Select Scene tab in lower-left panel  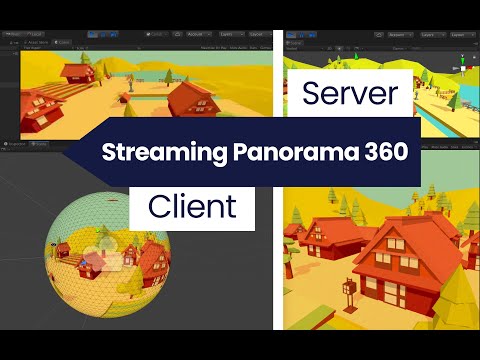[39, 144]
